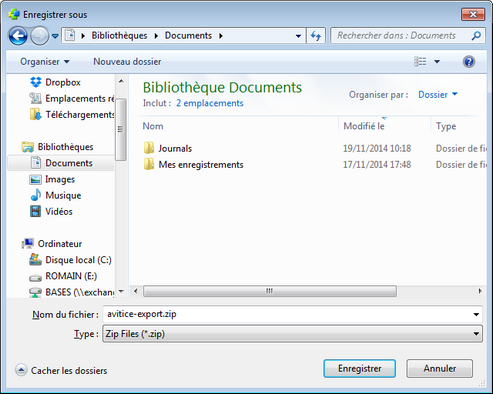Click the Rechercher dans Documents search field
Screen dimensions: 493x394
click(x=397, y=35)
